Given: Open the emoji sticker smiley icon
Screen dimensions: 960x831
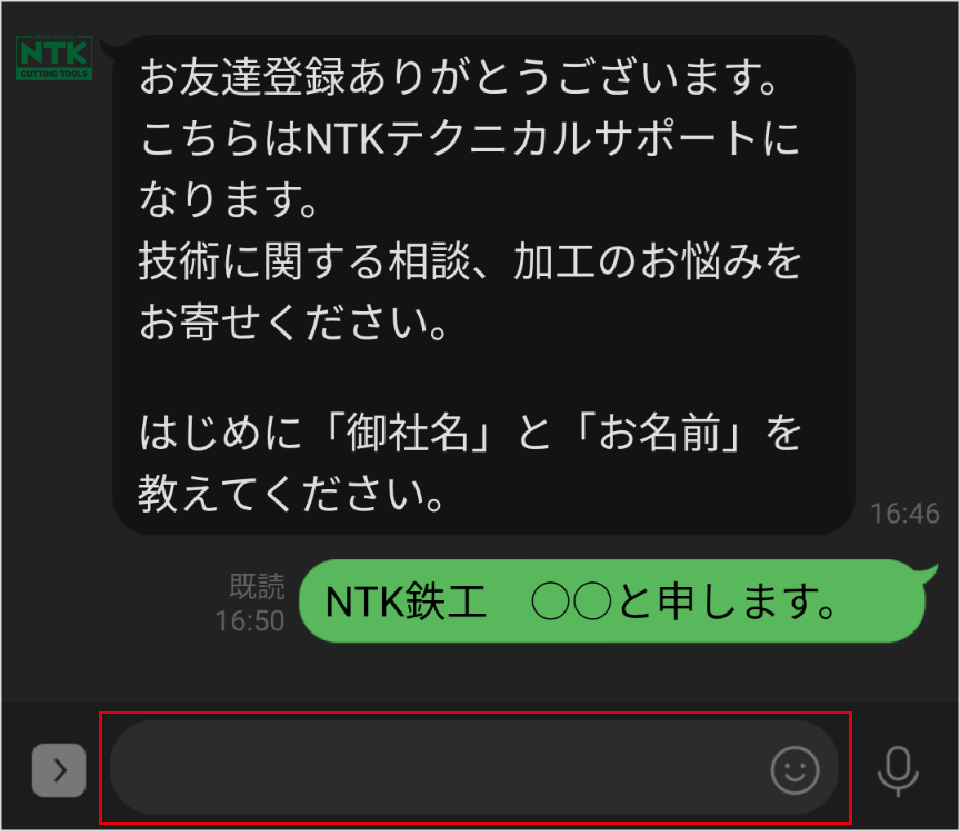Looking at the screenshot, I should point(795,770).
